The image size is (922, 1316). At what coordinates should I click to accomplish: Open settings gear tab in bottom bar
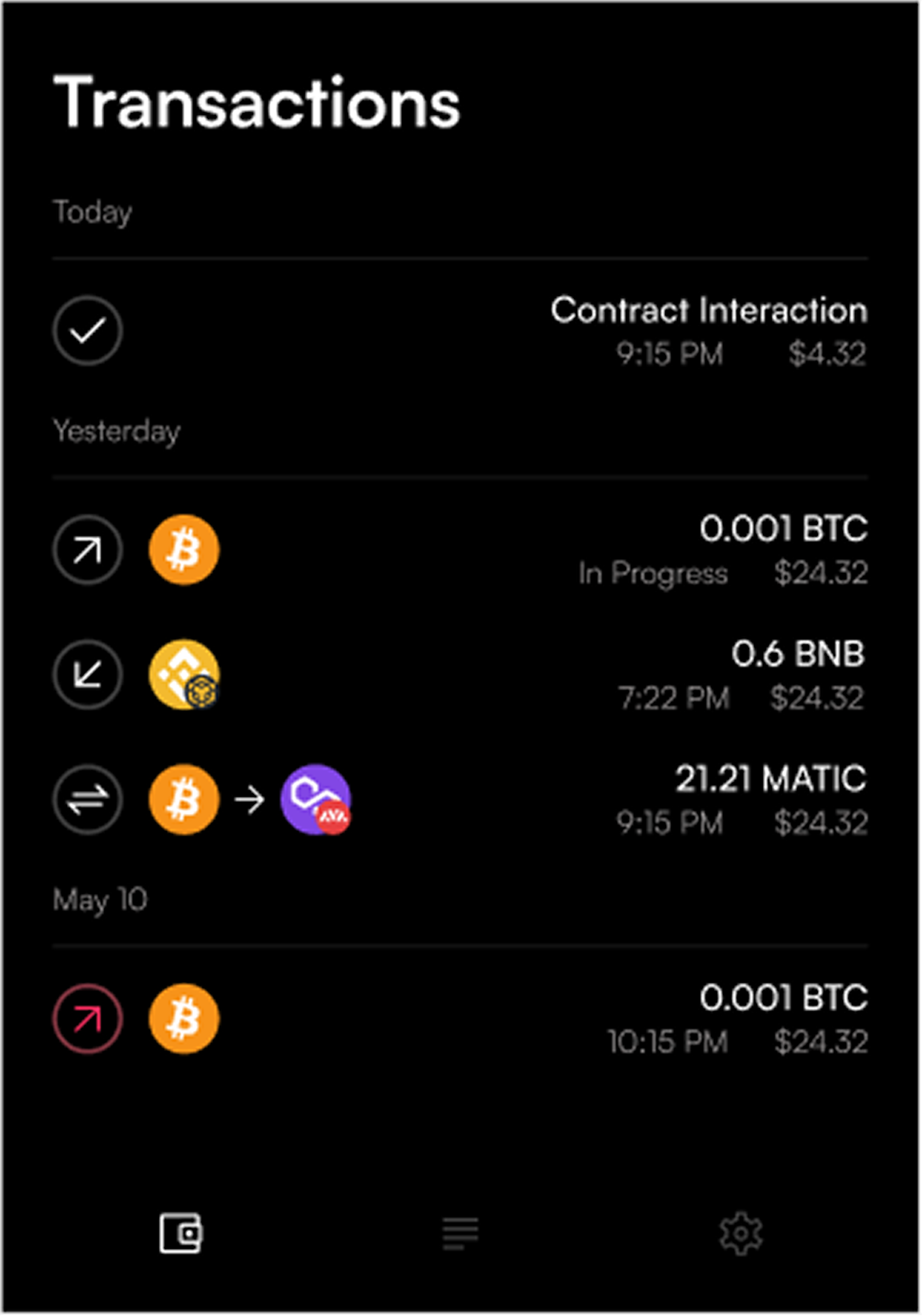click(x=741, y=1233)
